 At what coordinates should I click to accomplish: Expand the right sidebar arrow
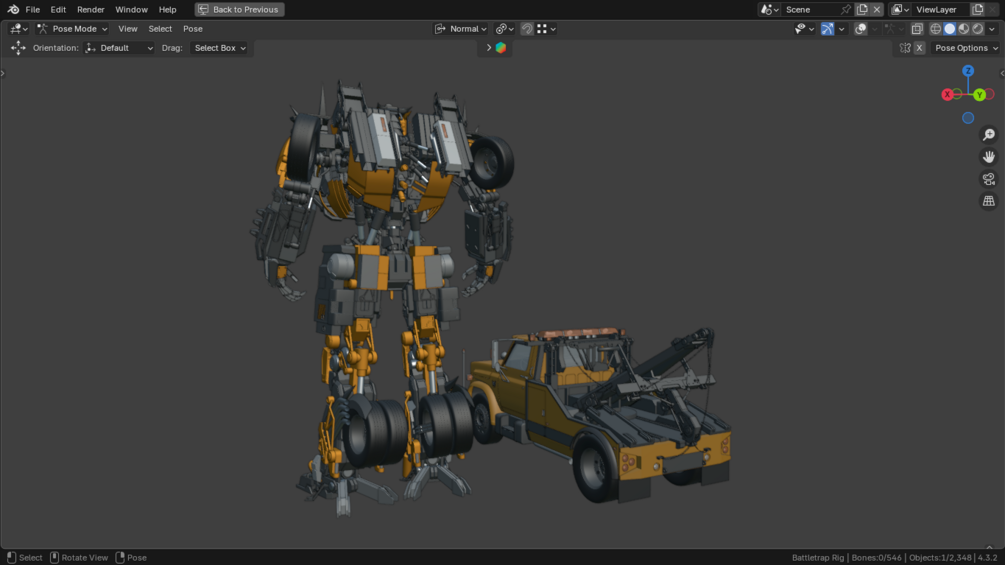coord(1002,74)
